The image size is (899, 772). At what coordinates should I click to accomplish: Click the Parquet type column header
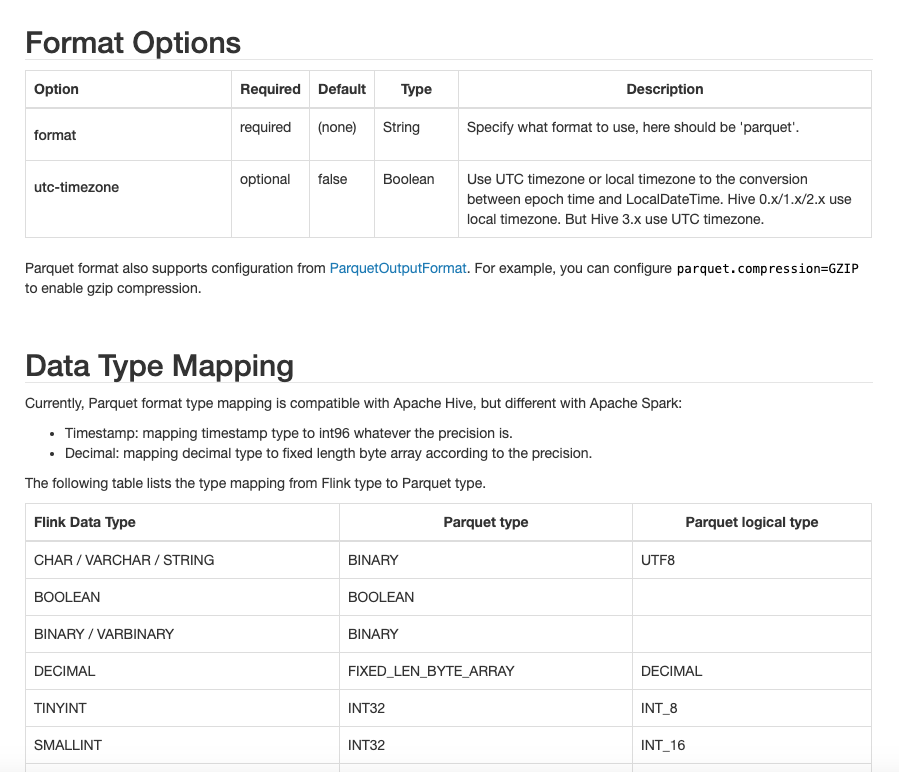tap(486, 523)
